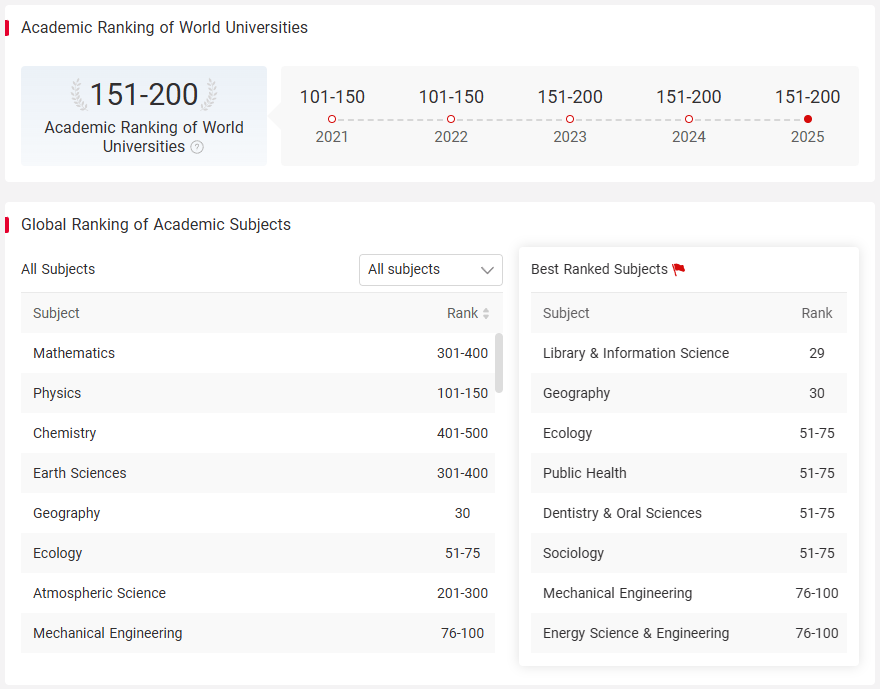Click the All Subjects label
Screen dimensions: 880x689
point(58,269)
